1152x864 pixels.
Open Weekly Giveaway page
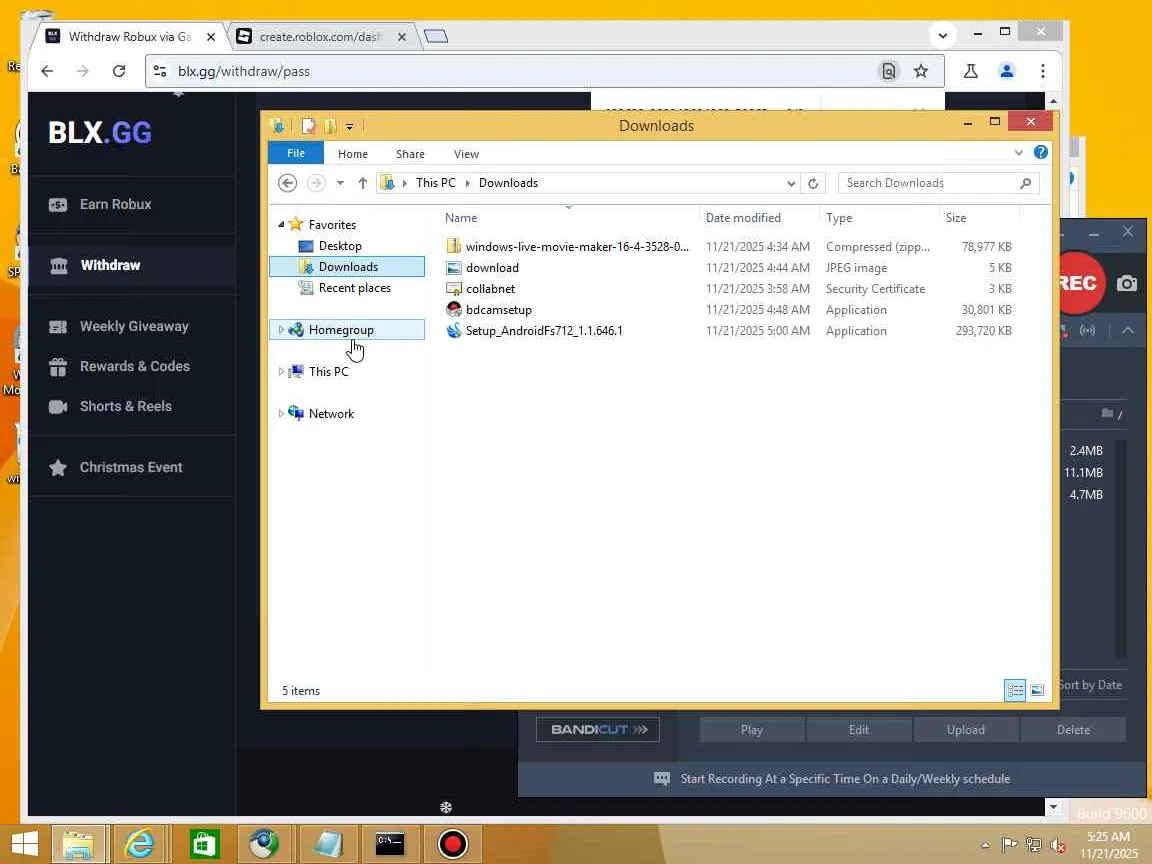click(x=134, y=326)
